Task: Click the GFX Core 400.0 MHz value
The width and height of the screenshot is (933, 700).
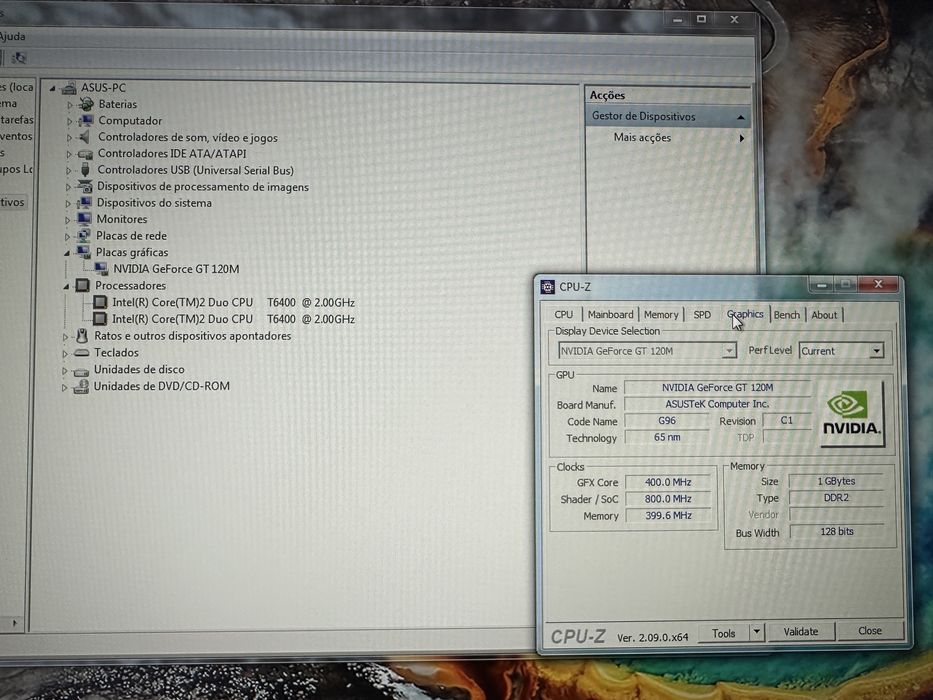Action: 668,483
